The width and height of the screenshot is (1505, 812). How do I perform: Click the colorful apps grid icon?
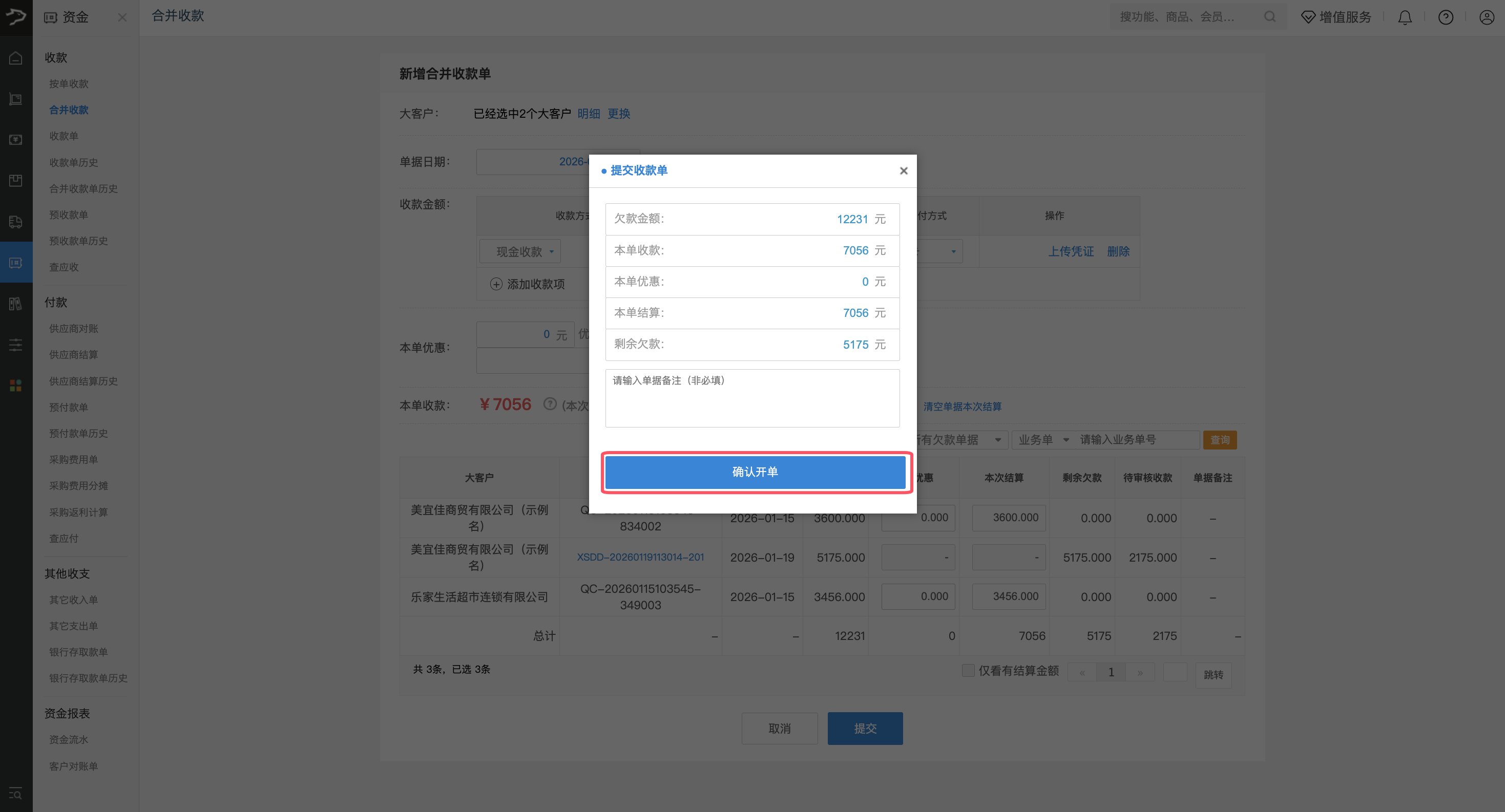point(16,386)
